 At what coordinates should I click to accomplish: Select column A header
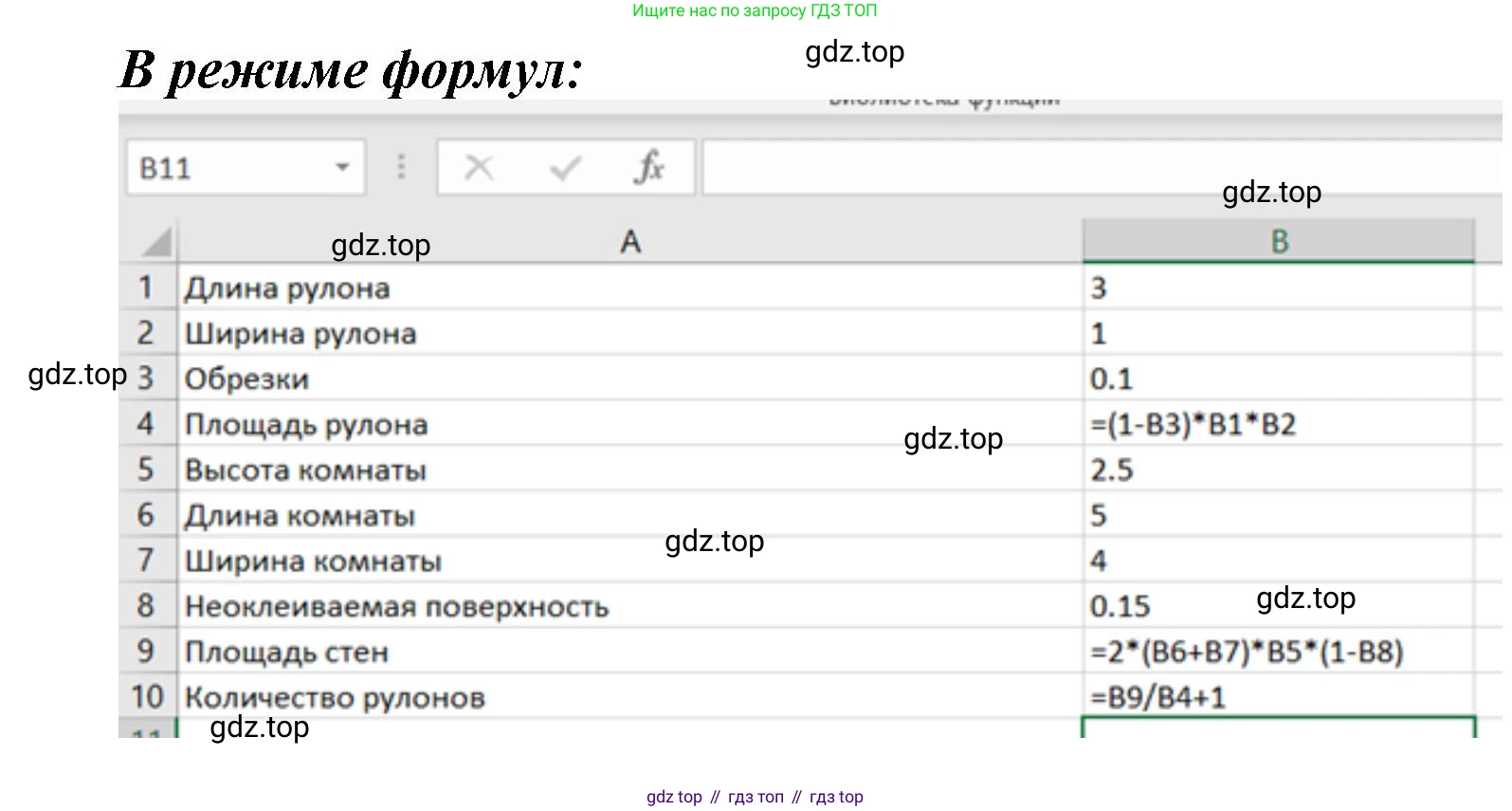[x=630, y=242]
